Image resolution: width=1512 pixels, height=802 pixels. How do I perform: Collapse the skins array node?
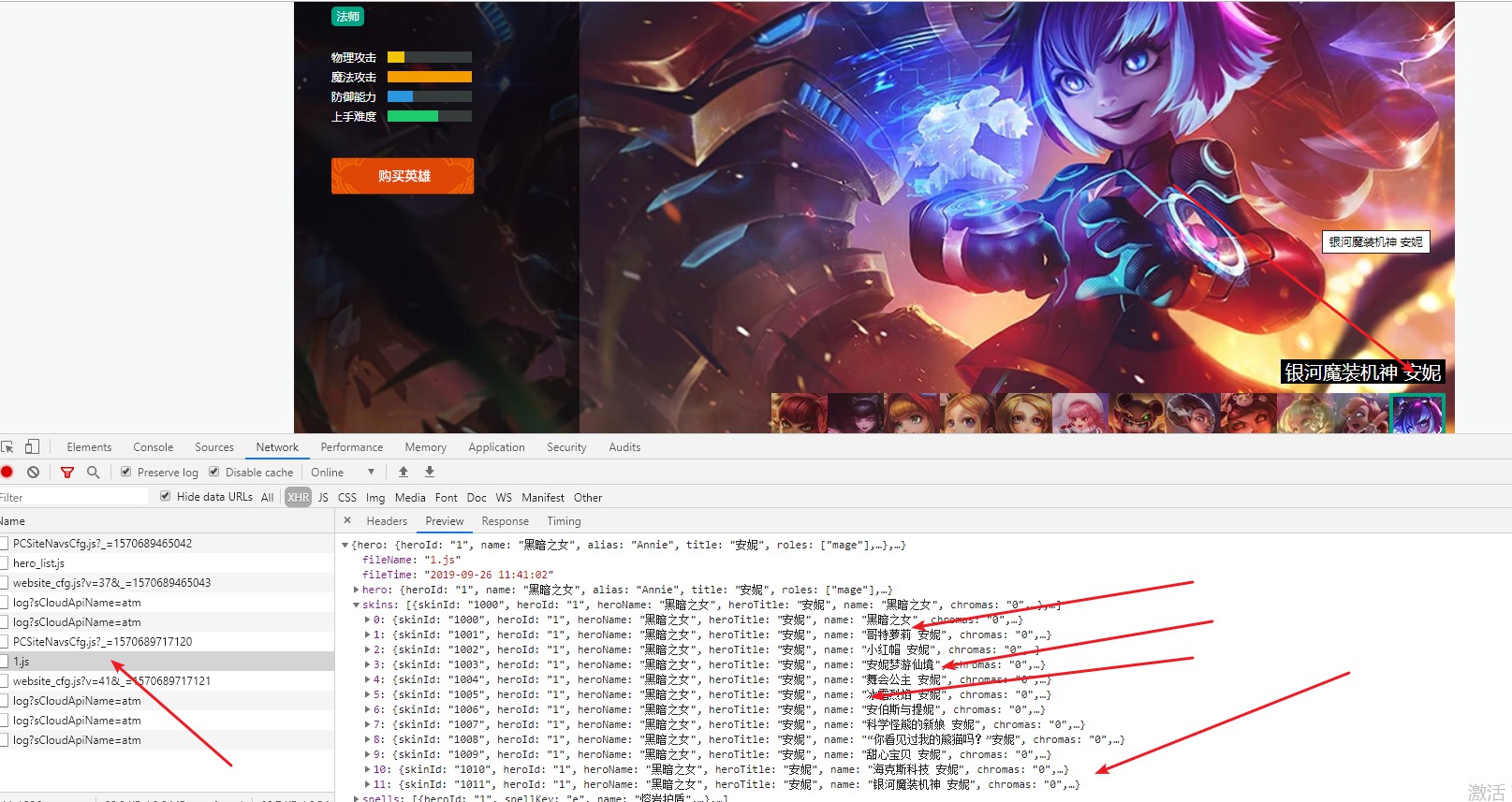tap(357, 605)
